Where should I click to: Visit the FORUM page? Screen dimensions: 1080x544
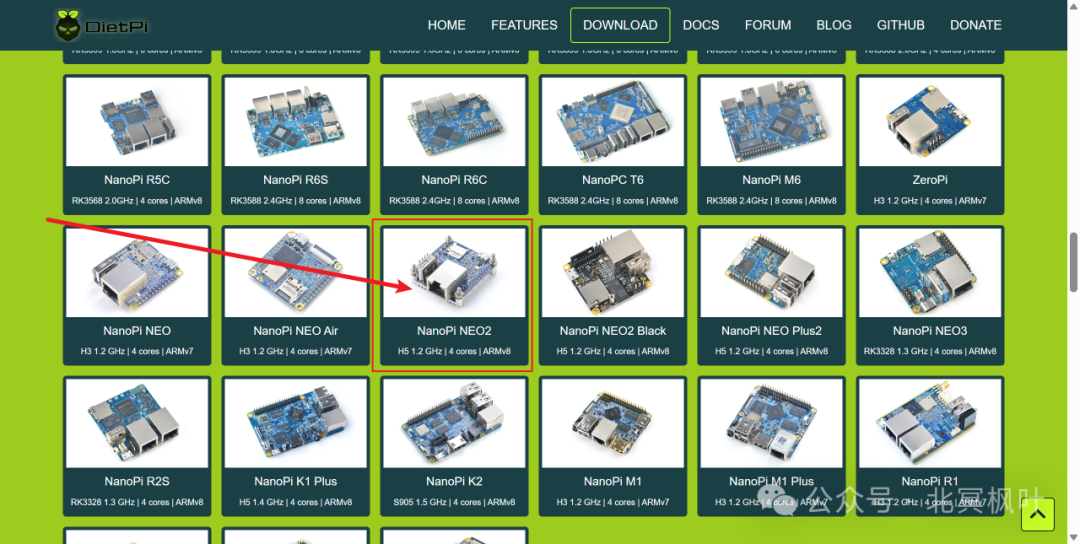tap(768, 25)
